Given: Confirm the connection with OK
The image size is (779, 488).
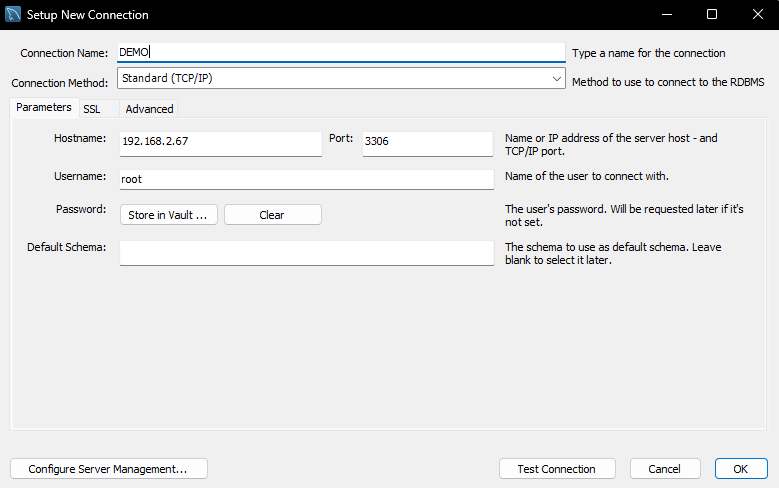Looking at the screenshot, I should coord(741,469).
